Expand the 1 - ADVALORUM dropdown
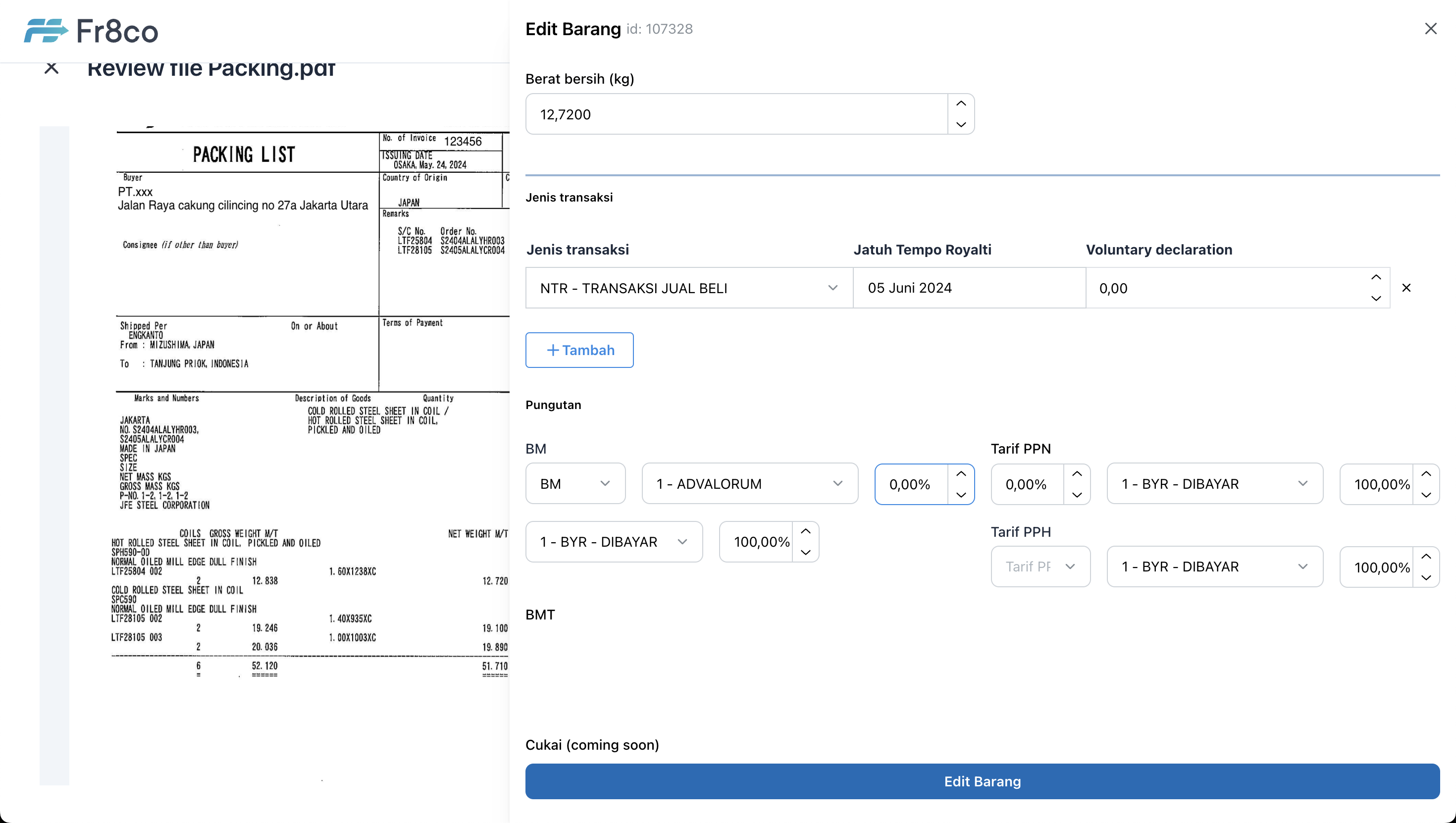This screenshot has height=823, width=1456. (749, 484)
